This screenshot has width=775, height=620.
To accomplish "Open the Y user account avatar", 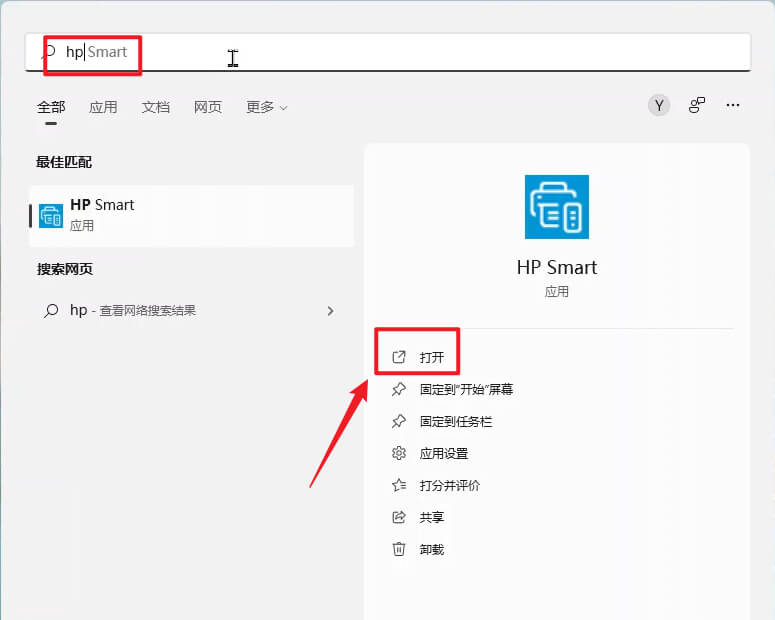I will point(659,105).
